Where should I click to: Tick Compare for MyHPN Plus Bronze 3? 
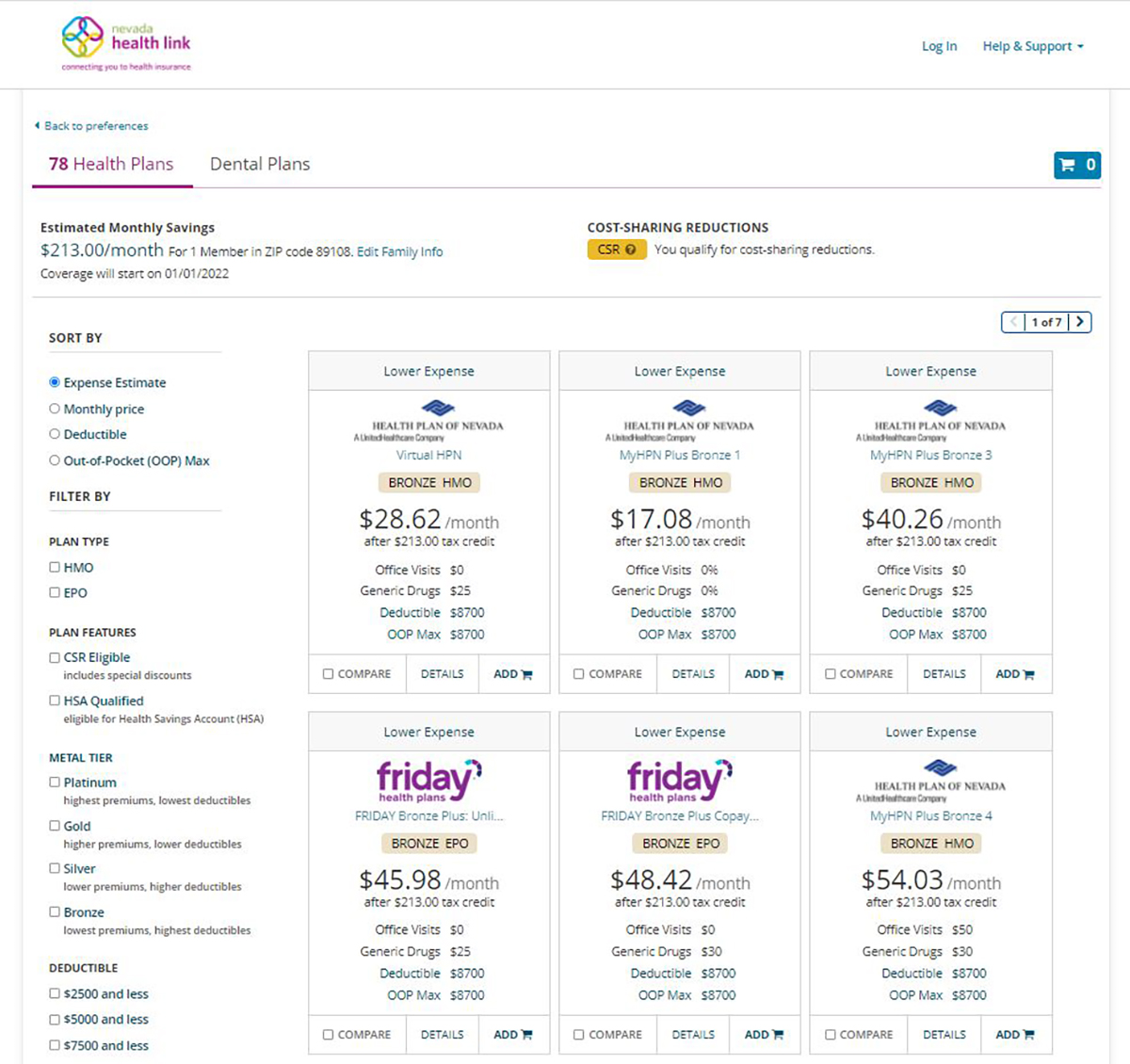click(831, 674)
